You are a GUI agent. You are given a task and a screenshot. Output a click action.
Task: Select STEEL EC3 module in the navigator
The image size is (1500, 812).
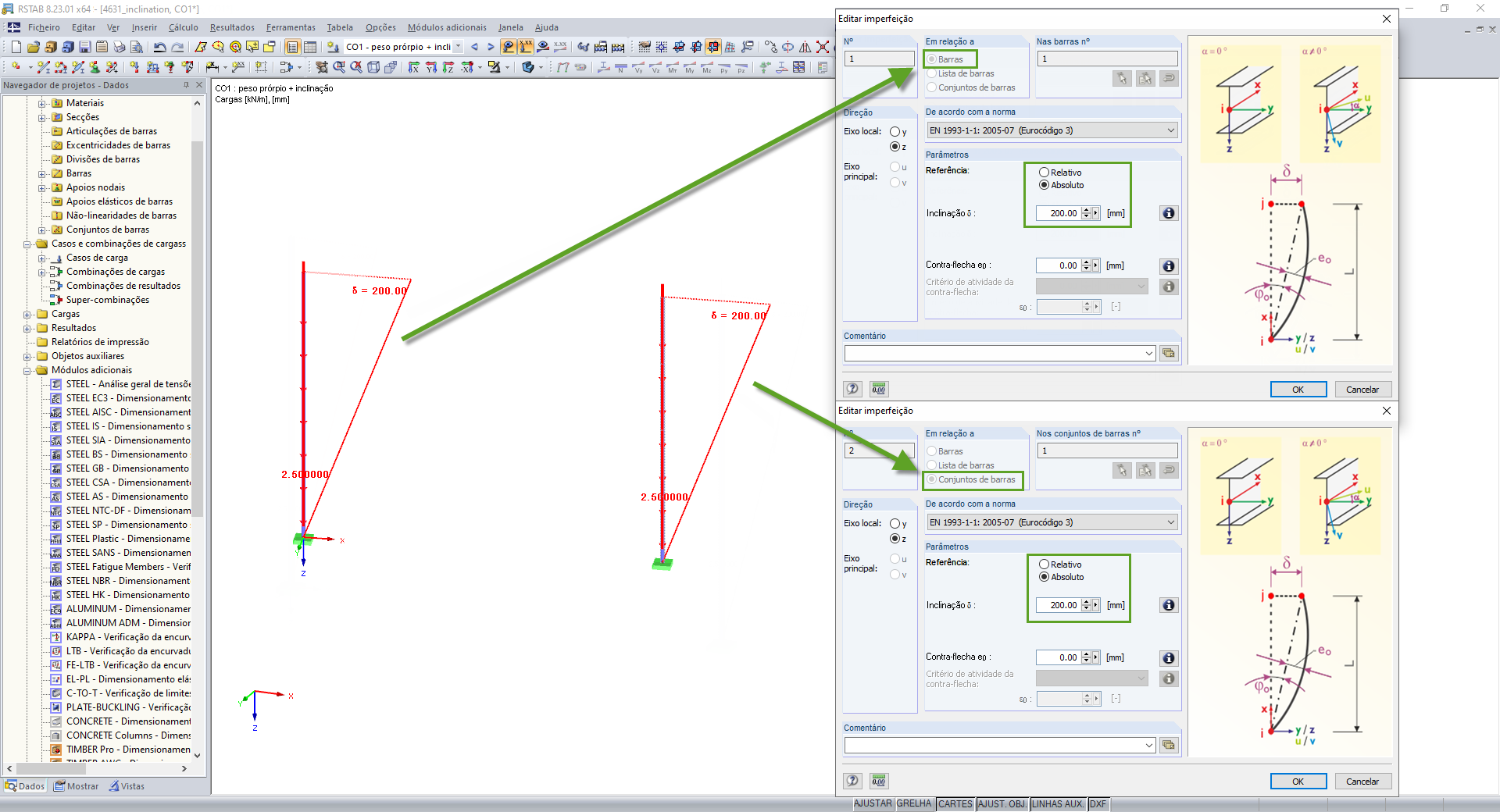tap(120, 398)
